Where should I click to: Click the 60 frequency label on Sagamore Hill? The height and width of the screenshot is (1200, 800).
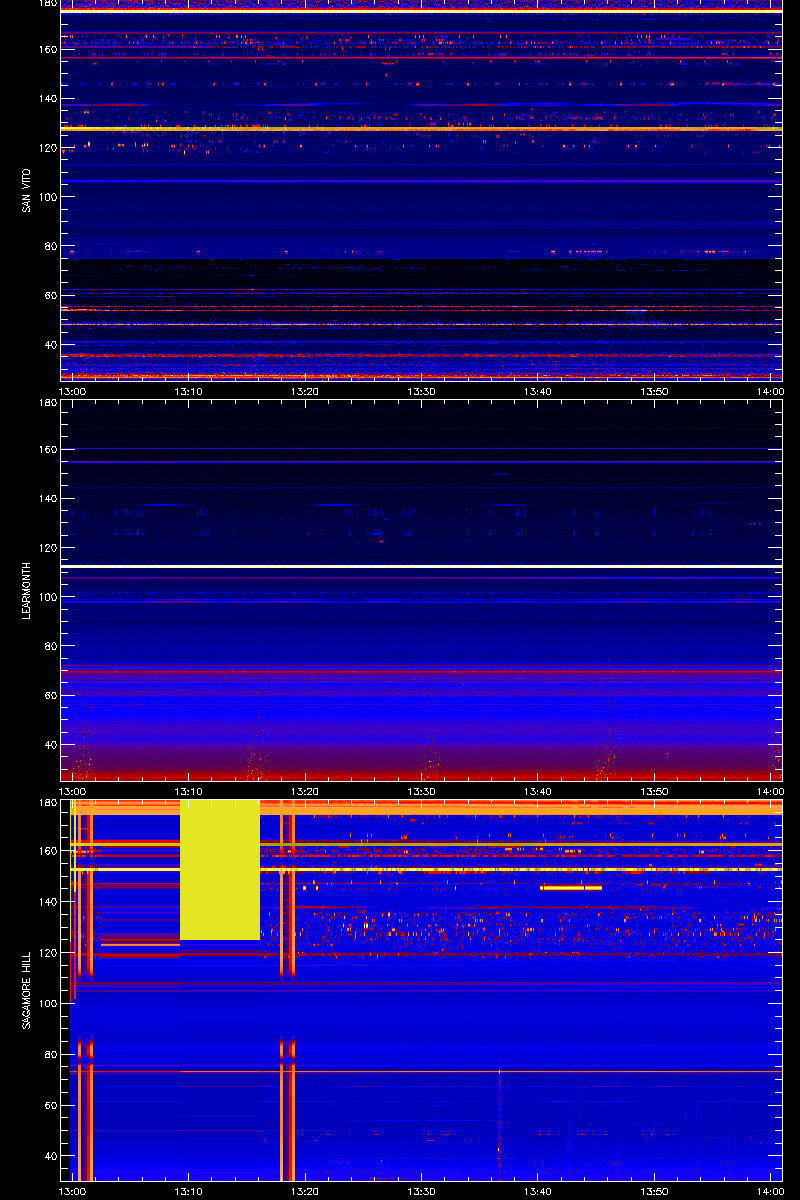(x=50, y=1105)
